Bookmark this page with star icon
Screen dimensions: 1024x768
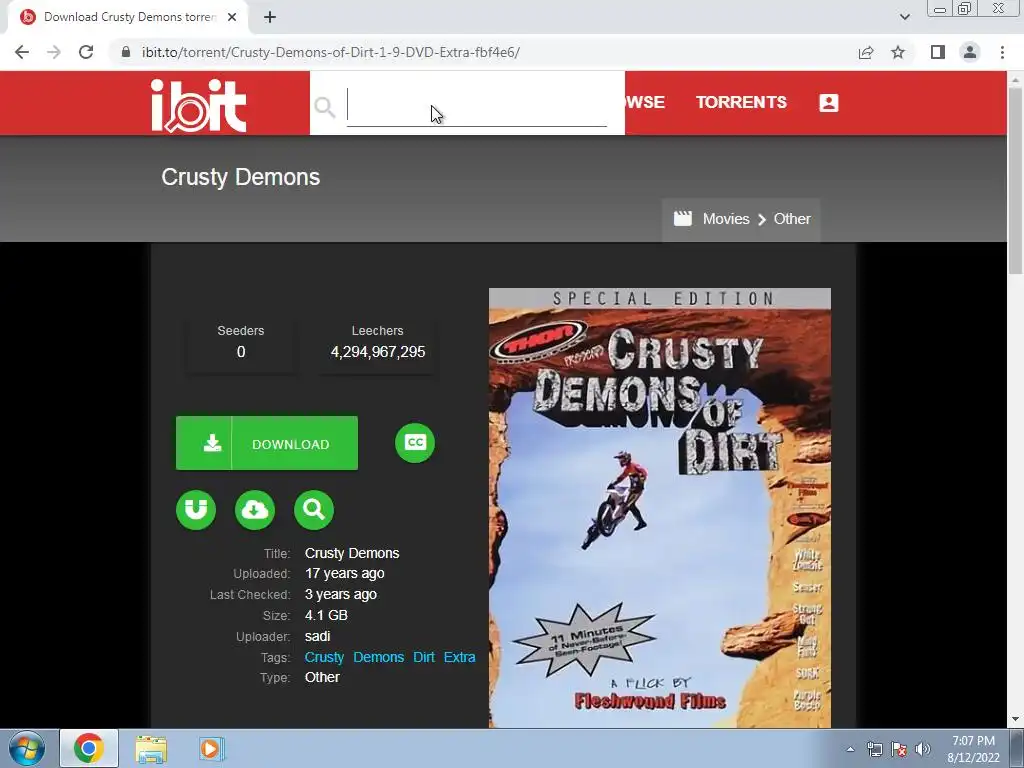tap(898, 52)
